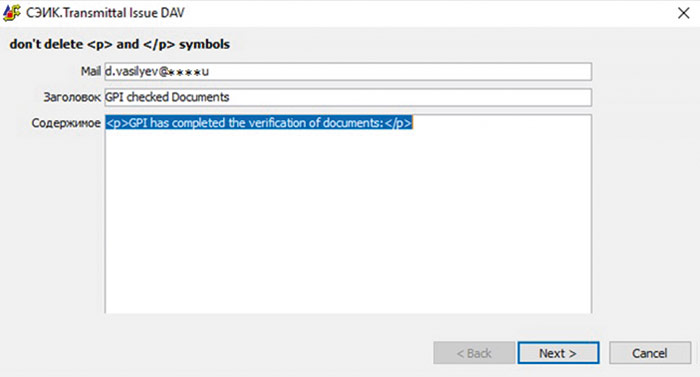
Task: Click the Содержимое field label
Action: point(66,123)
